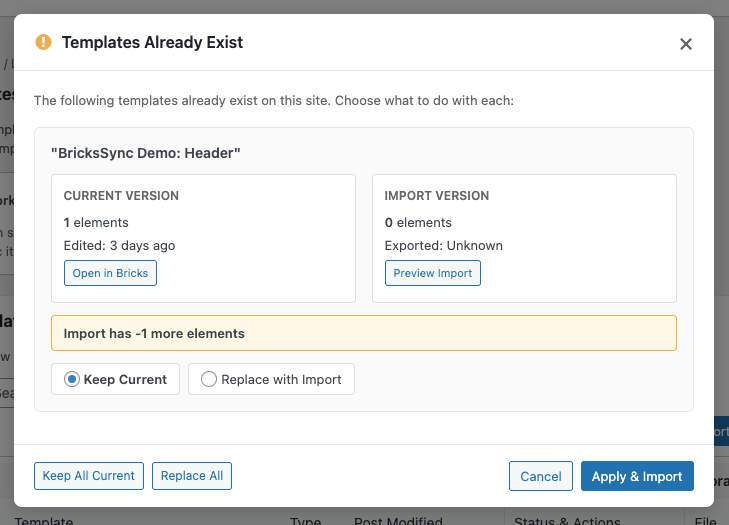Select the Keep Current radio option
The width and height of the screenshot is (729, 525).
[x=71, y=380]
